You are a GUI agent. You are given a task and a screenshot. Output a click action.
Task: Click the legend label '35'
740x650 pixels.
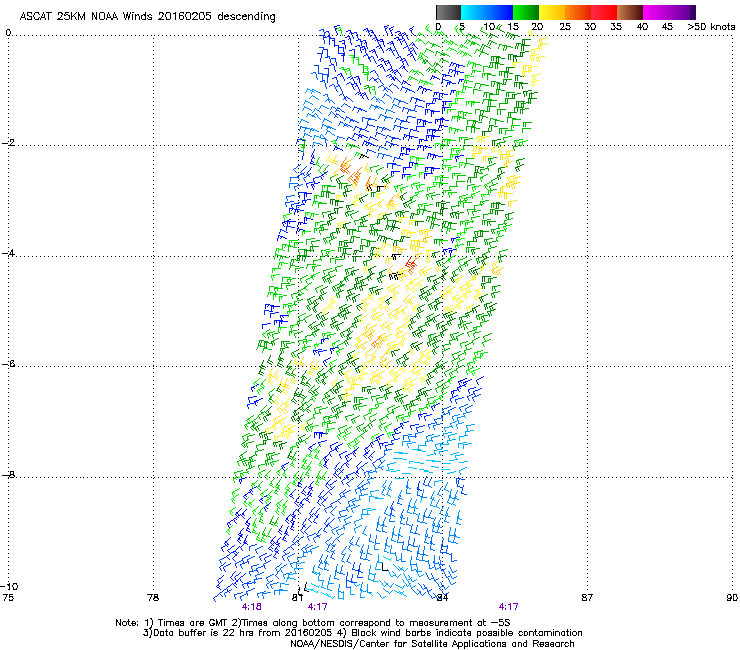(x=616, y=27)
